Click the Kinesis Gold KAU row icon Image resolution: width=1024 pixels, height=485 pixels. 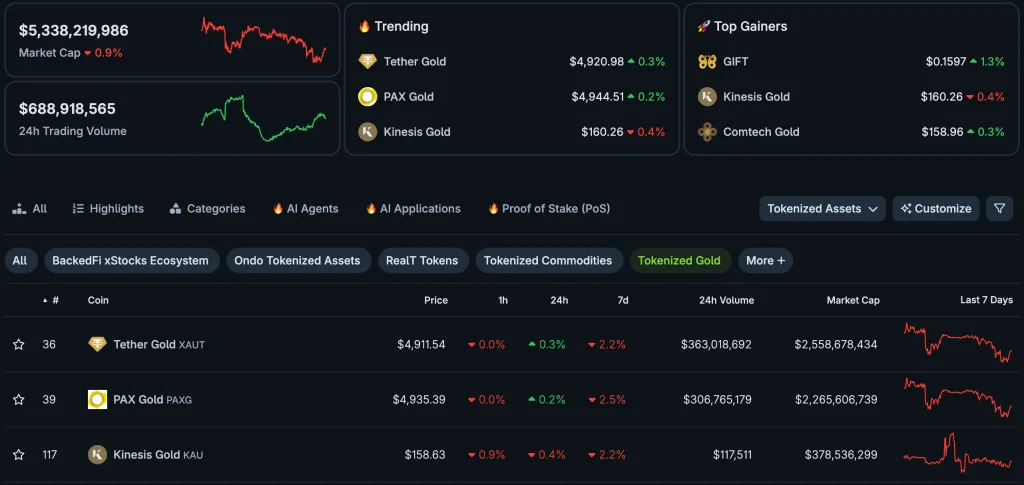point(97,455)
